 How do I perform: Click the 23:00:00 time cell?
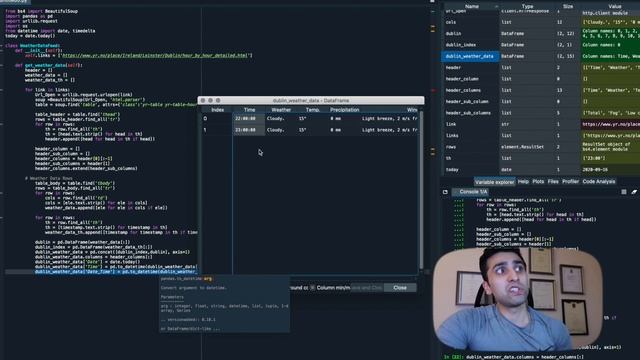249,130
